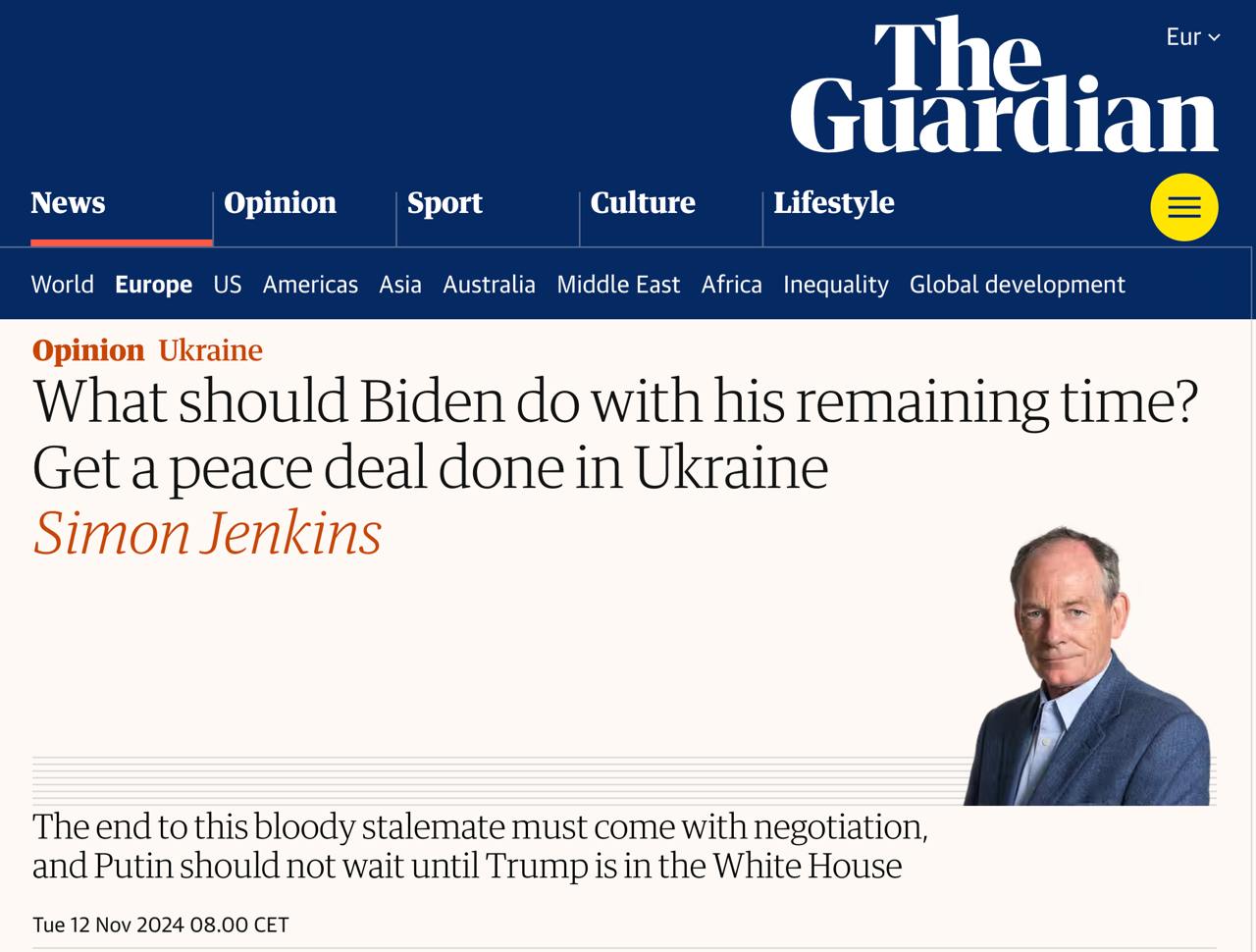Viewport: 1256px width, 952px height.
Task: Follow the Ukraine topic link
Action: 210,350
